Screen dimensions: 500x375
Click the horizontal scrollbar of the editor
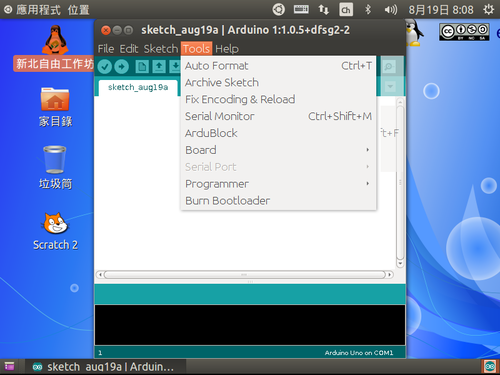[x=245, y=275]
